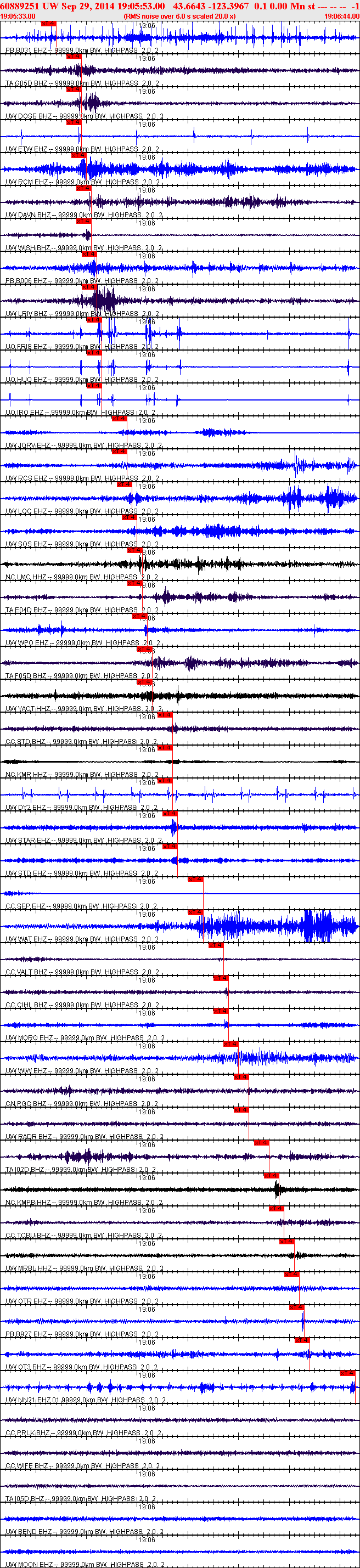
Task: Click the 'TA F05D BHZ' station label
Action: tap(26, 676)
